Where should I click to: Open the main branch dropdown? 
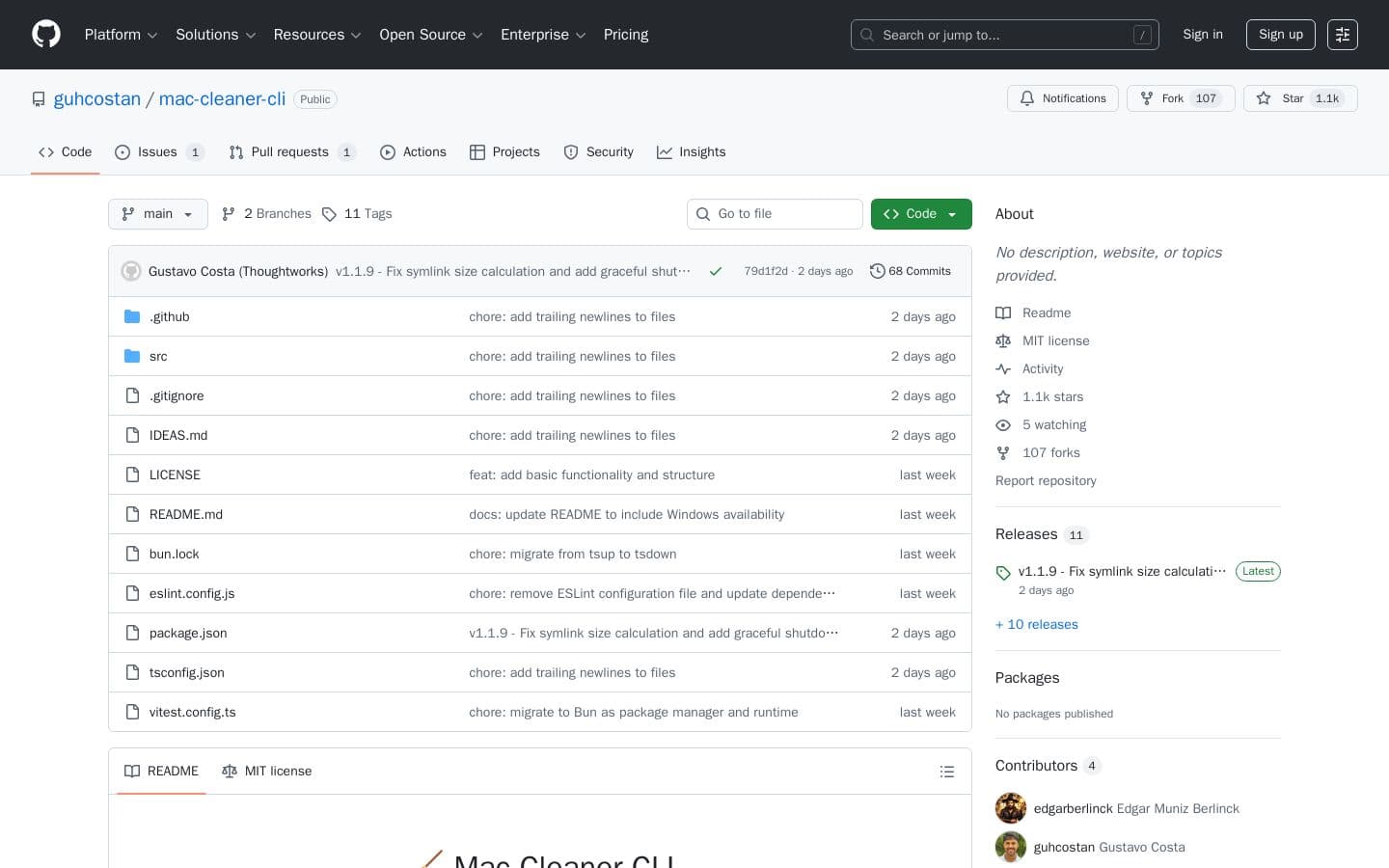pos(157,214)
